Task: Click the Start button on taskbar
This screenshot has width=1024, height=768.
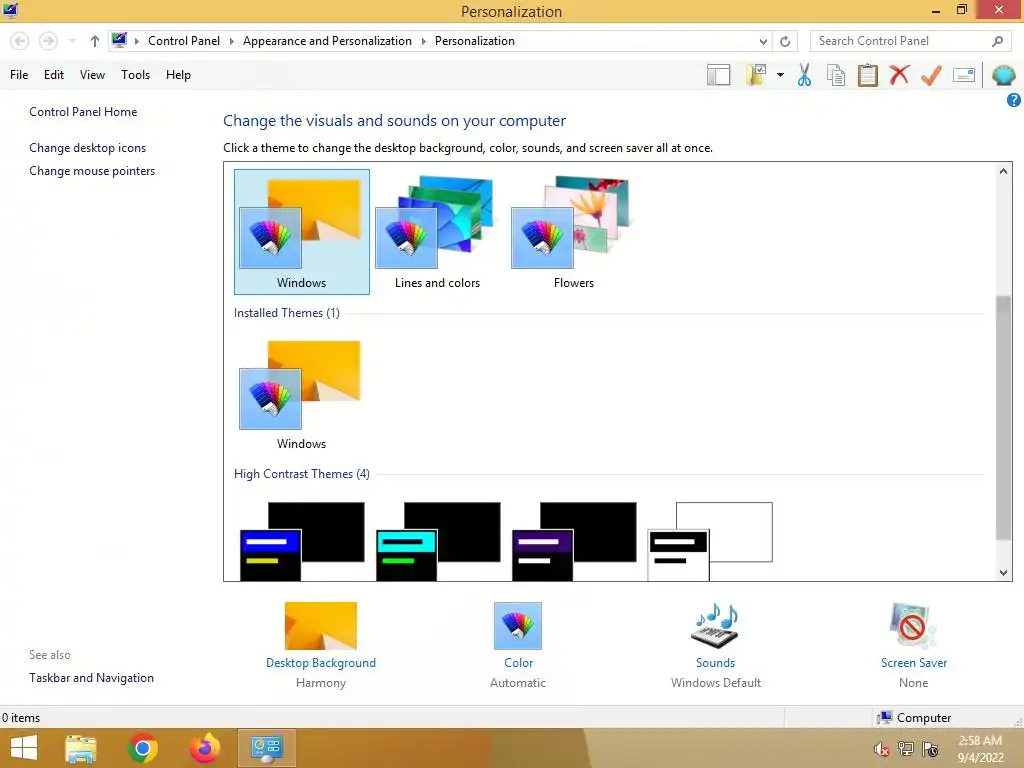Action: click(24, 748)
